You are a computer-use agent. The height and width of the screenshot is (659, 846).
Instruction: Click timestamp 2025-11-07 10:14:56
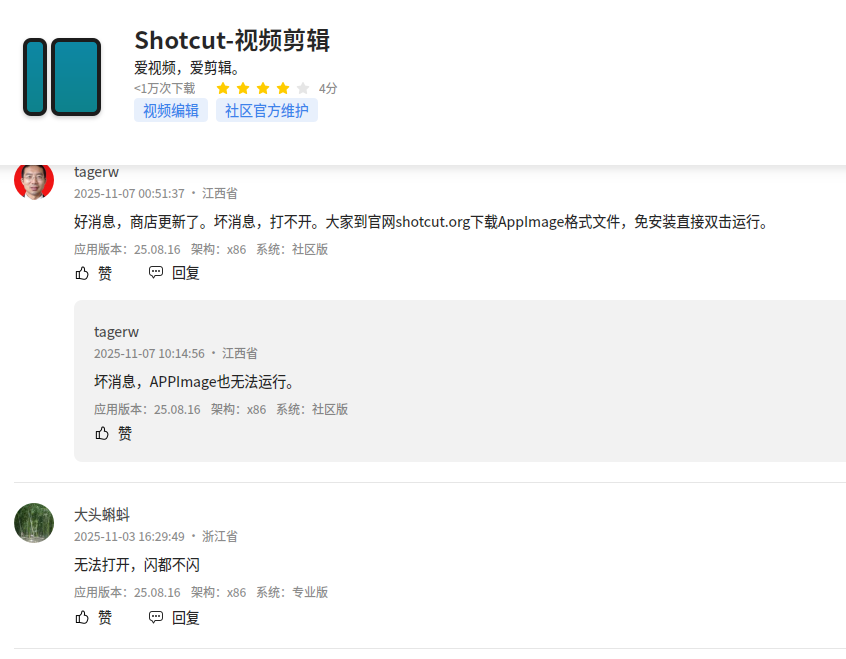149,354
